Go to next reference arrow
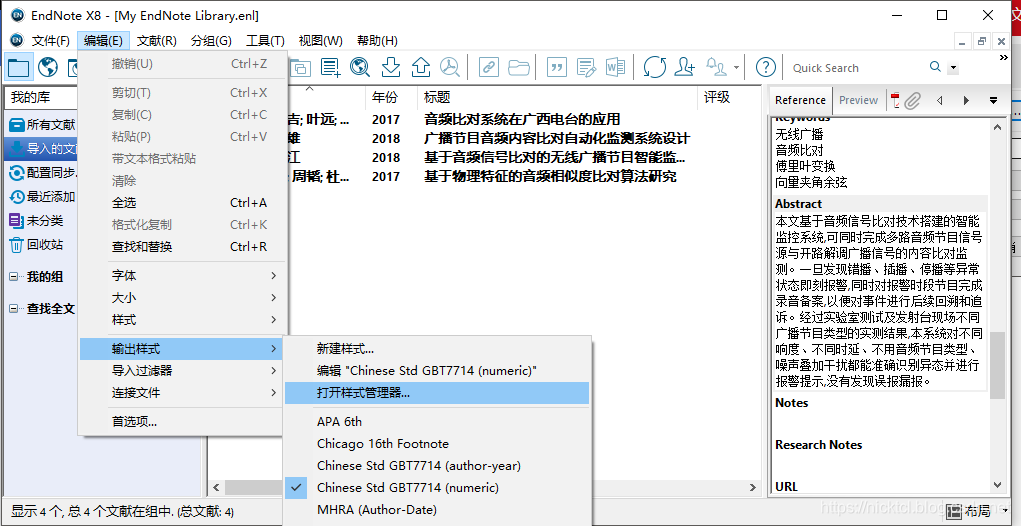The height and width of the screenshot is (526, 1021). point(966,100)
